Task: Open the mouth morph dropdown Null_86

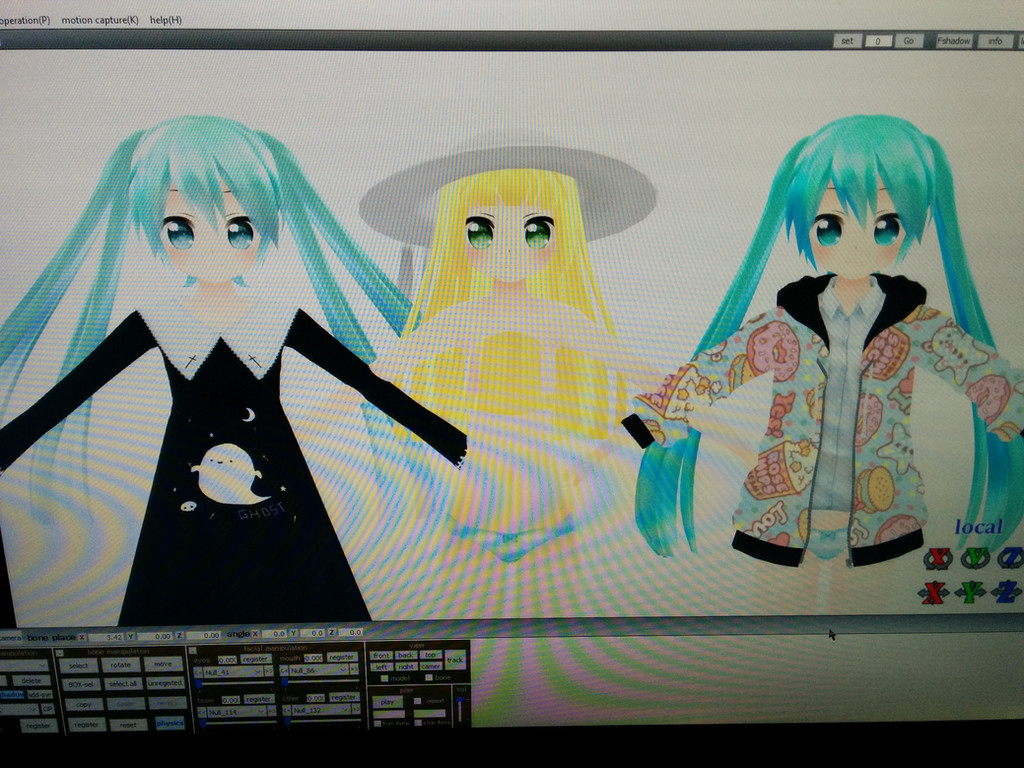Action: 319,670
